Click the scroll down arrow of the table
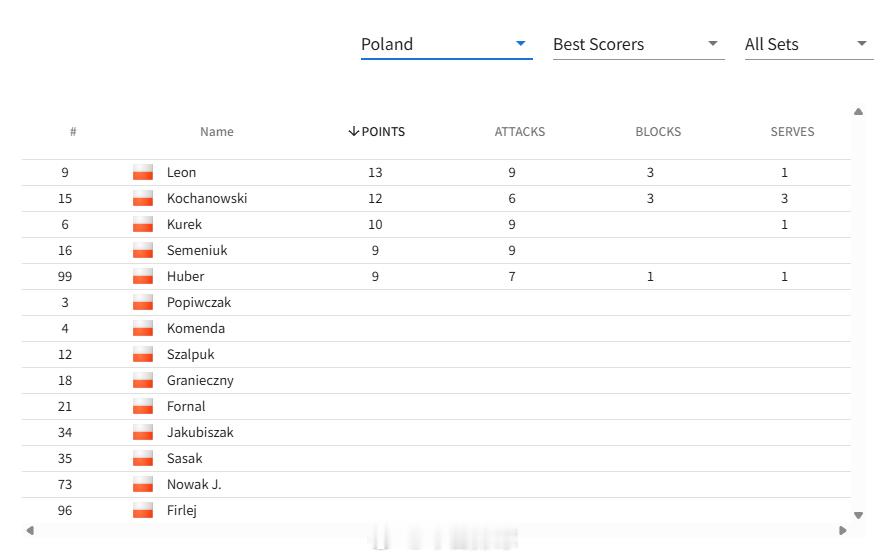The width and height of the screenshot is (888, 558). (859, 515)
